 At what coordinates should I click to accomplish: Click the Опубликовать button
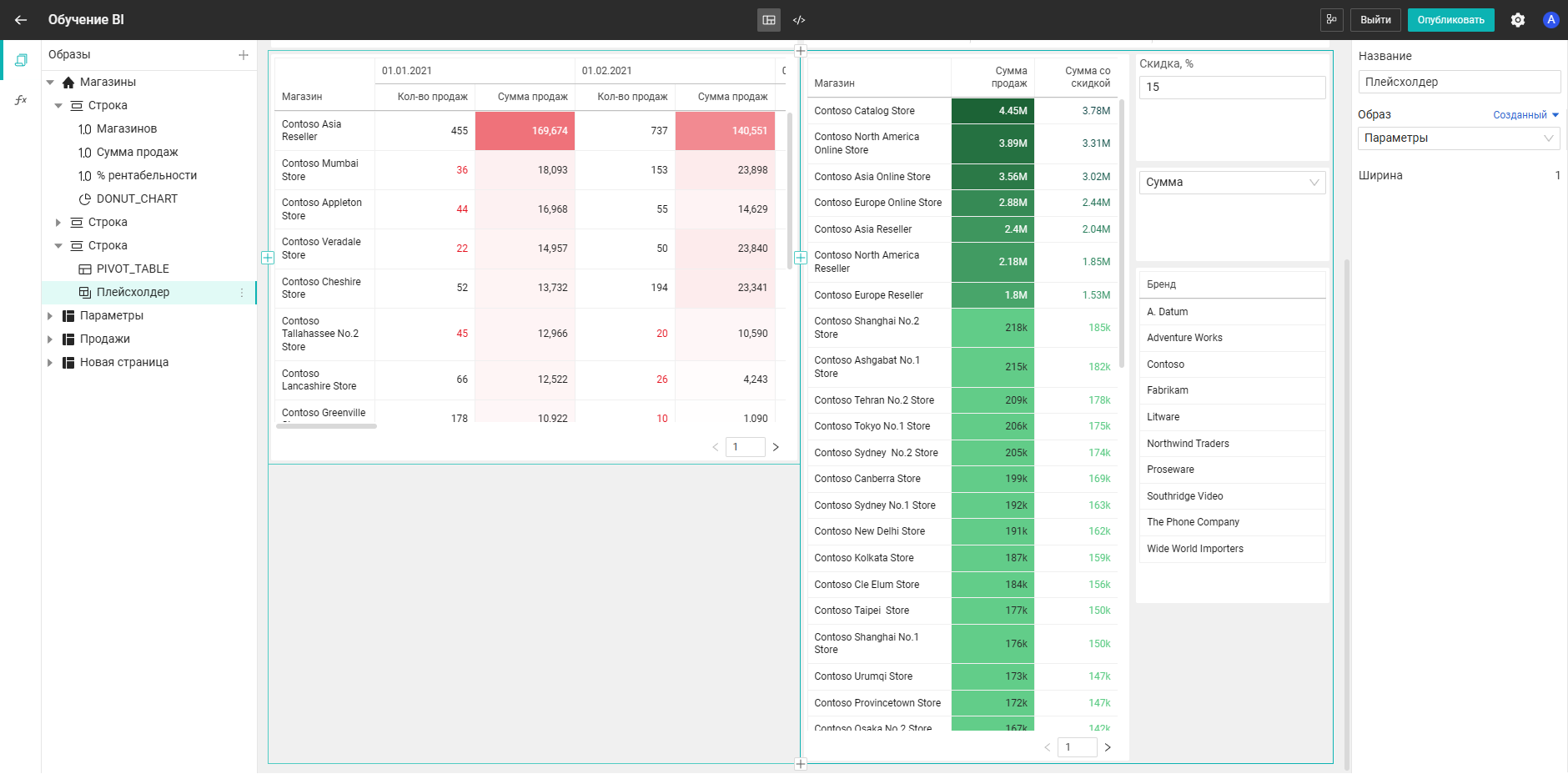click(1450, 20)
